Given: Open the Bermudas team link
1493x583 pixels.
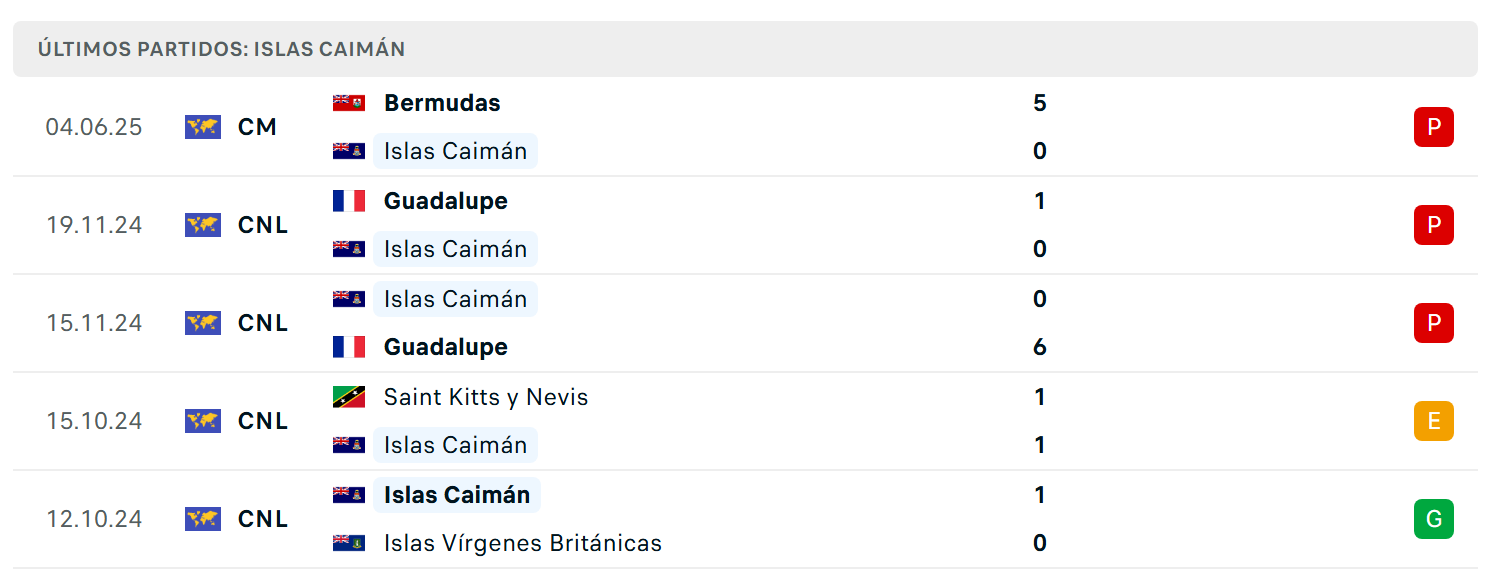Looking at the screenshot, I should click(x=442, y=103).
